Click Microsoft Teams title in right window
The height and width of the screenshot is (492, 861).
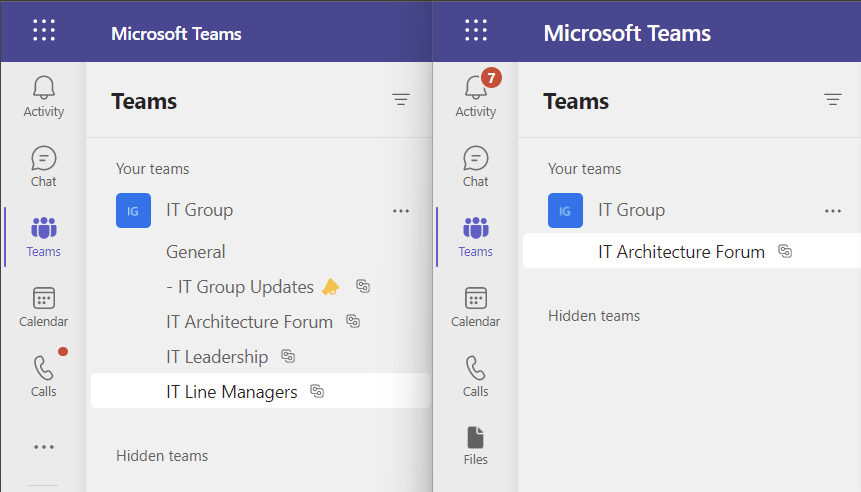627,33
